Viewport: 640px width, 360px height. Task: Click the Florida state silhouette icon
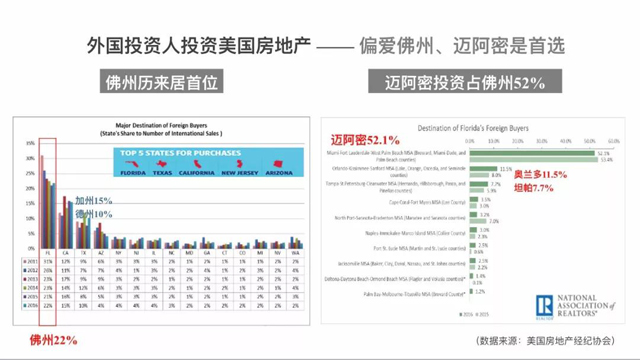pyautogui.click(x=132, y=164)
